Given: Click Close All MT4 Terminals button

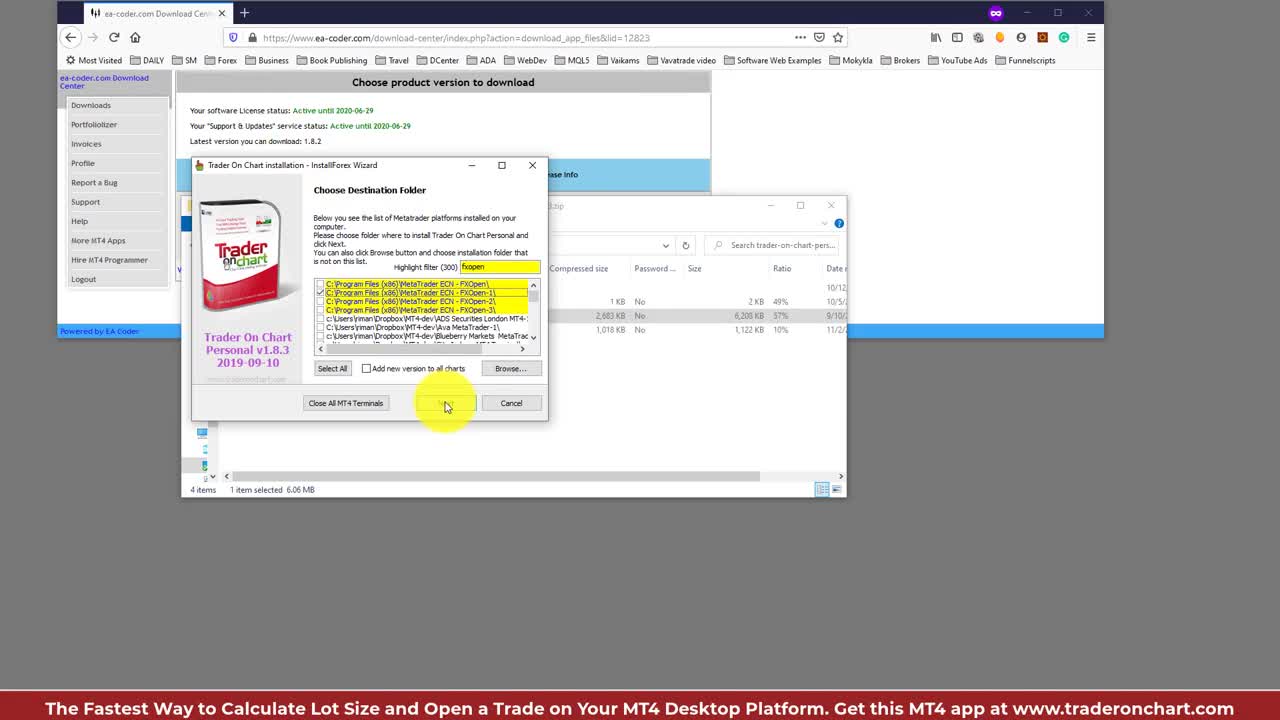Looking at the screenshot, I should click(x=346, y=403).
